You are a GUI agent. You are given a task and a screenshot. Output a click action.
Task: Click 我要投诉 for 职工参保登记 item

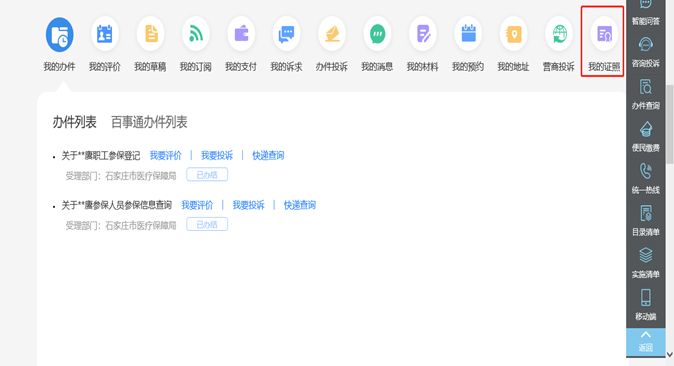(x=217, y=156)
